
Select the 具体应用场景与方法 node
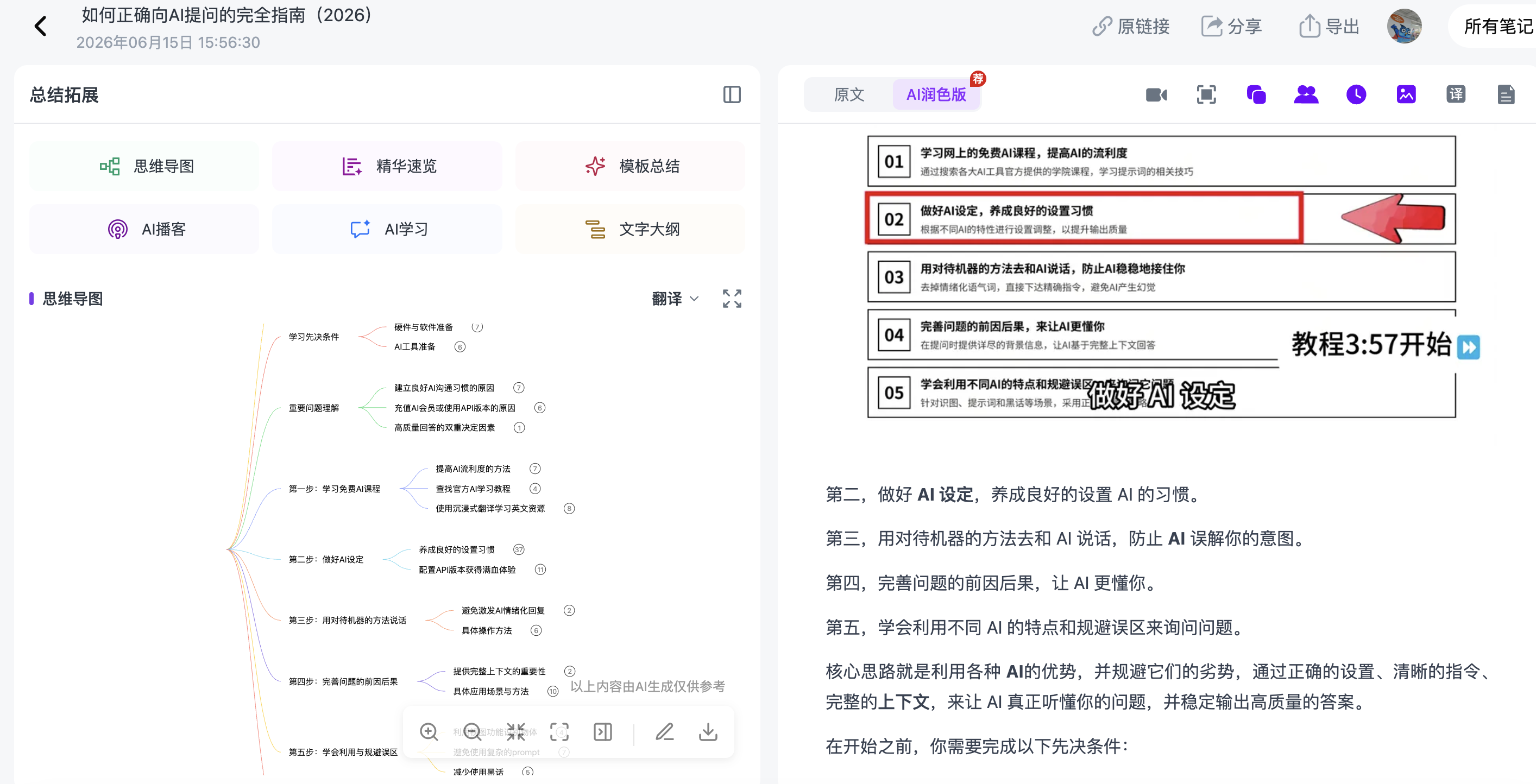[491, 692]
